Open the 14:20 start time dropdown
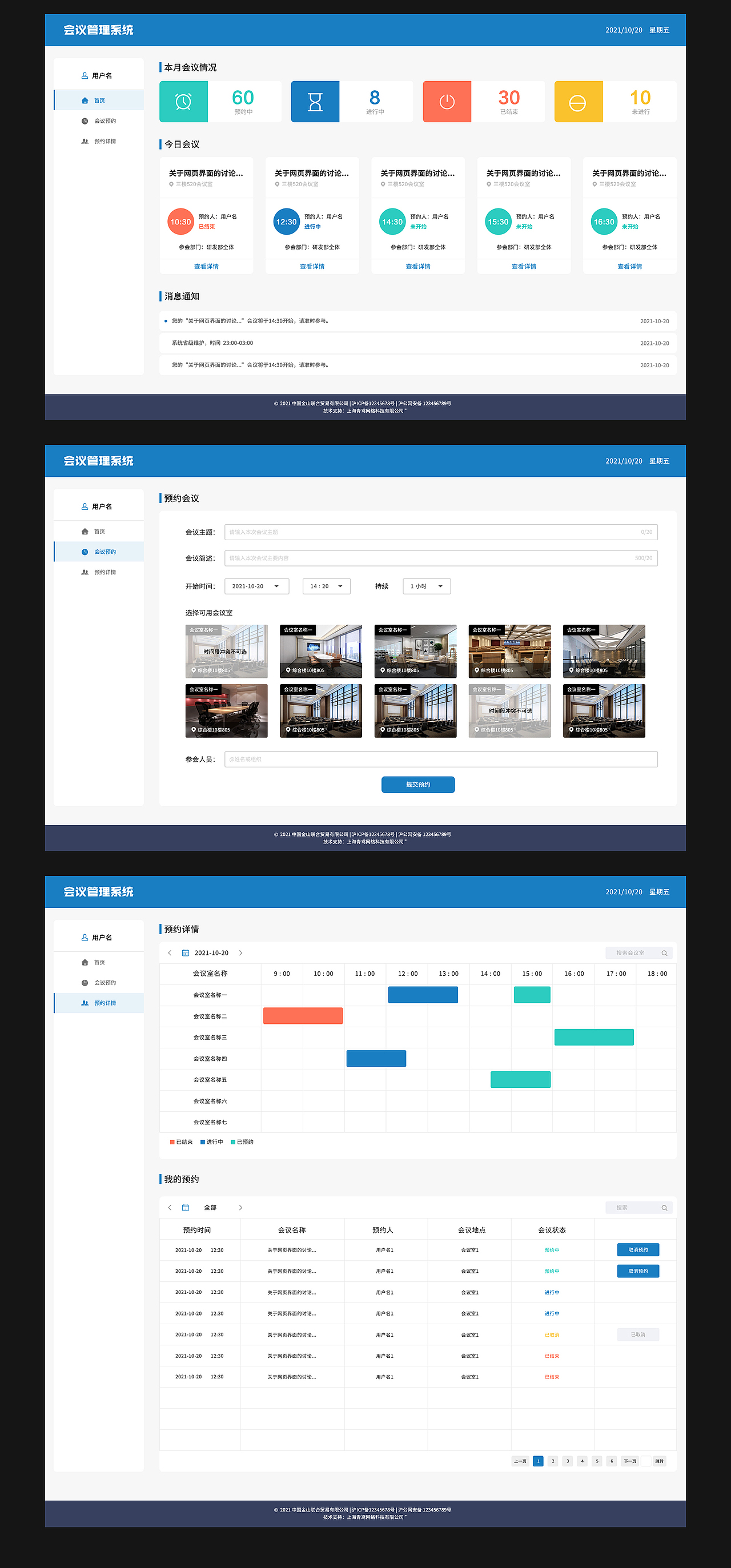The width and height of the screenshot is (731, 1568). point(326,586)
